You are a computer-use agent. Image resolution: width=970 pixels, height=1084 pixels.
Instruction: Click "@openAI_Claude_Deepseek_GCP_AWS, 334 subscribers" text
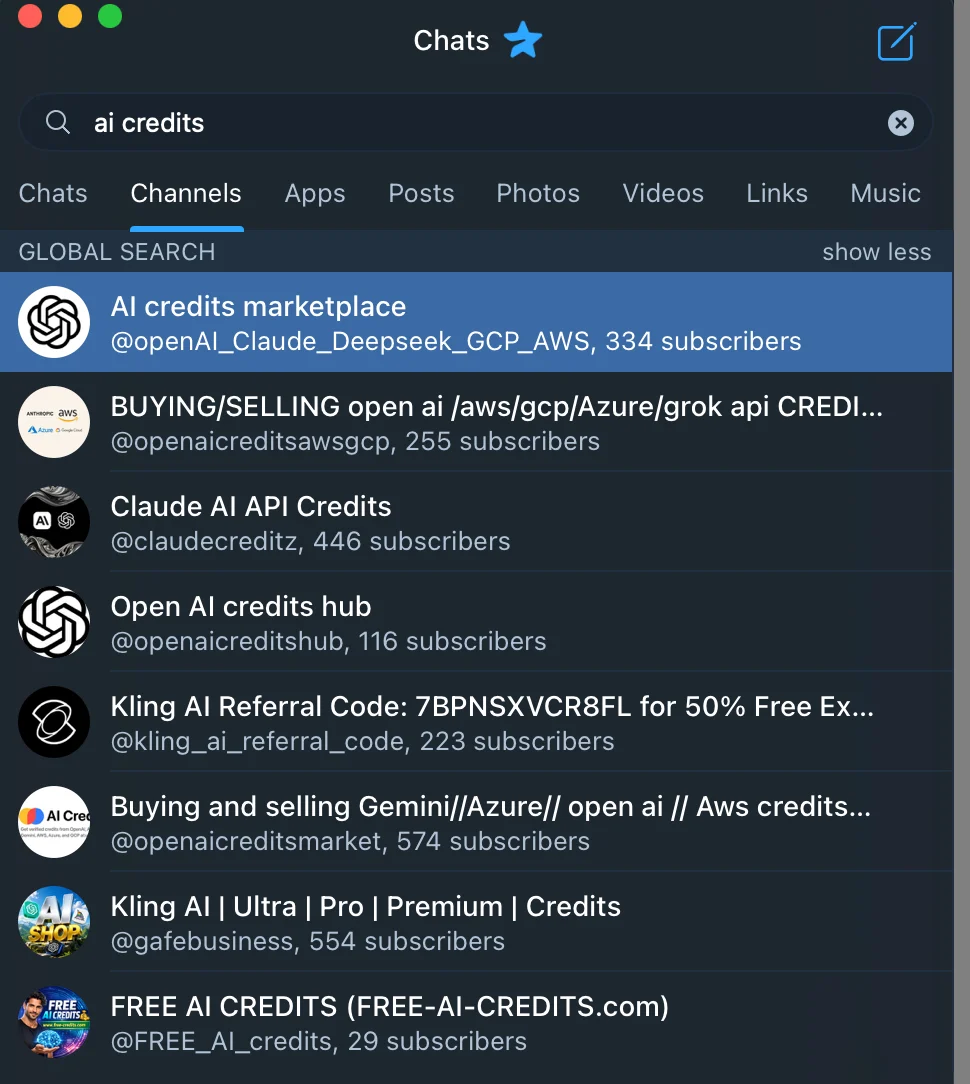pos(456,342)
